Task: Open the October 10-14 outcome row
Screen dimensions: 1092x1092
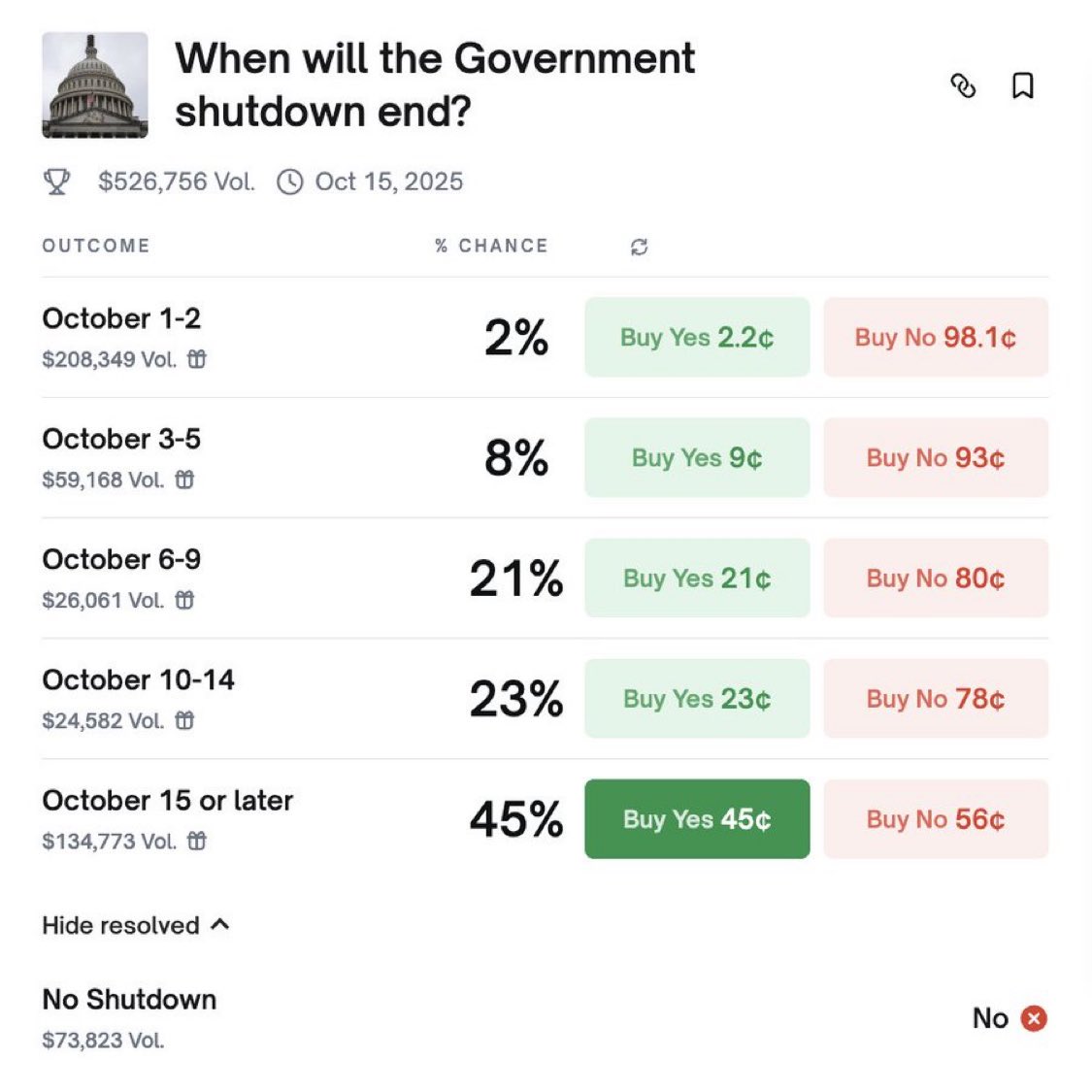Action: tap(139, 680)
